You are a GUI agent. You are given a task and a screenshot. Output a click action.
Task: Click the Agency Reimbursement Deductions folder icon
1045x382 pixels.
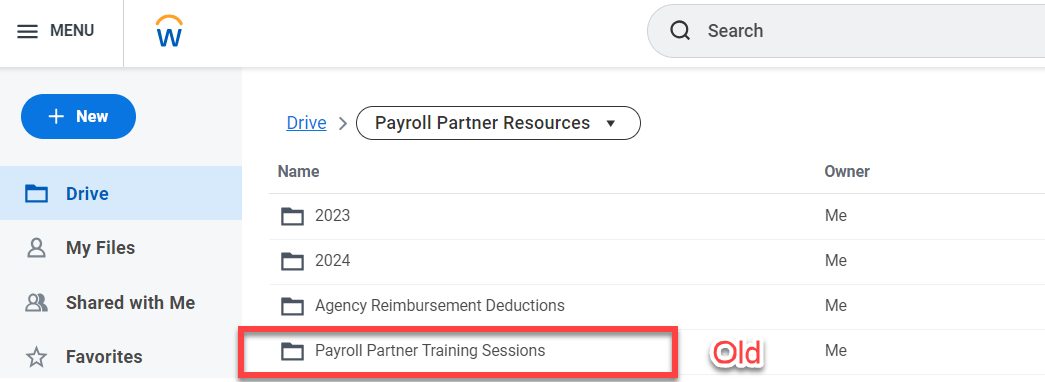pyautogui.click(x=292, y=306)
